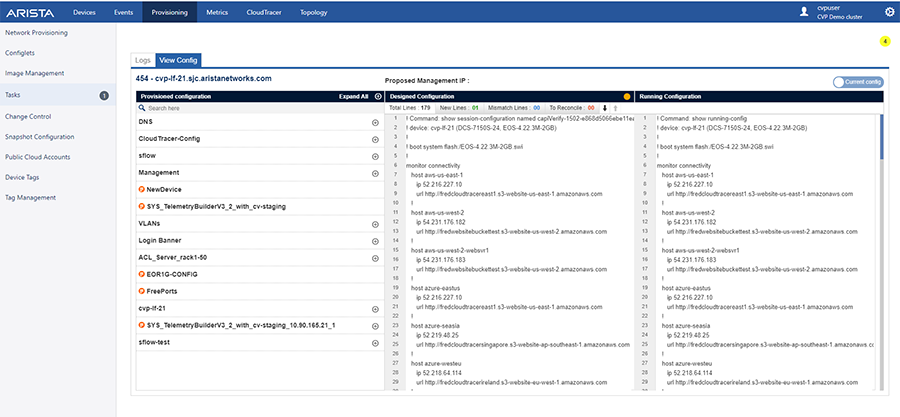Click the Proposed Management IP label
This screenshot has width=900, height=417.
point(427,81)
